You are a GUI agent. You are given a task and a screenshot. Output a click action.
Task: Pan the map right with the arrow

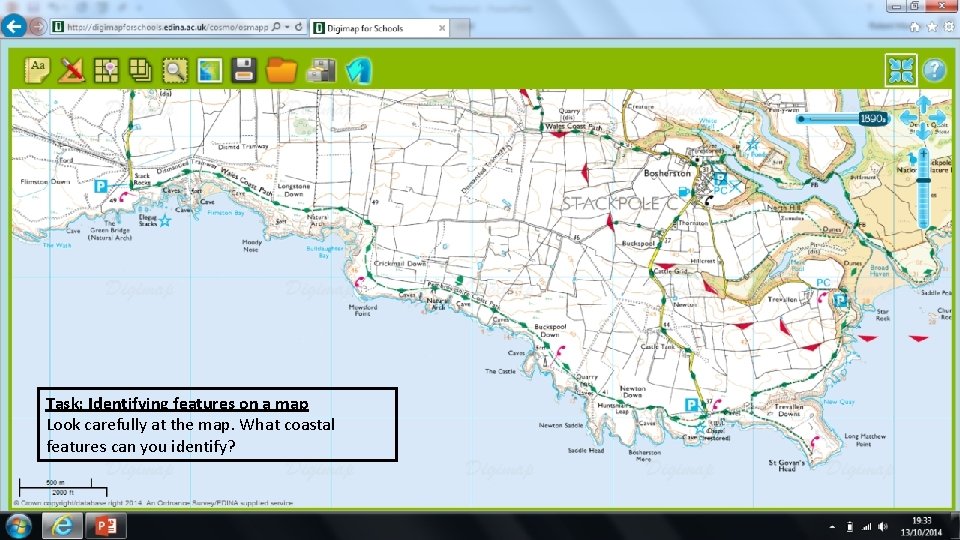pyautogui.click(x=938, y=118)
